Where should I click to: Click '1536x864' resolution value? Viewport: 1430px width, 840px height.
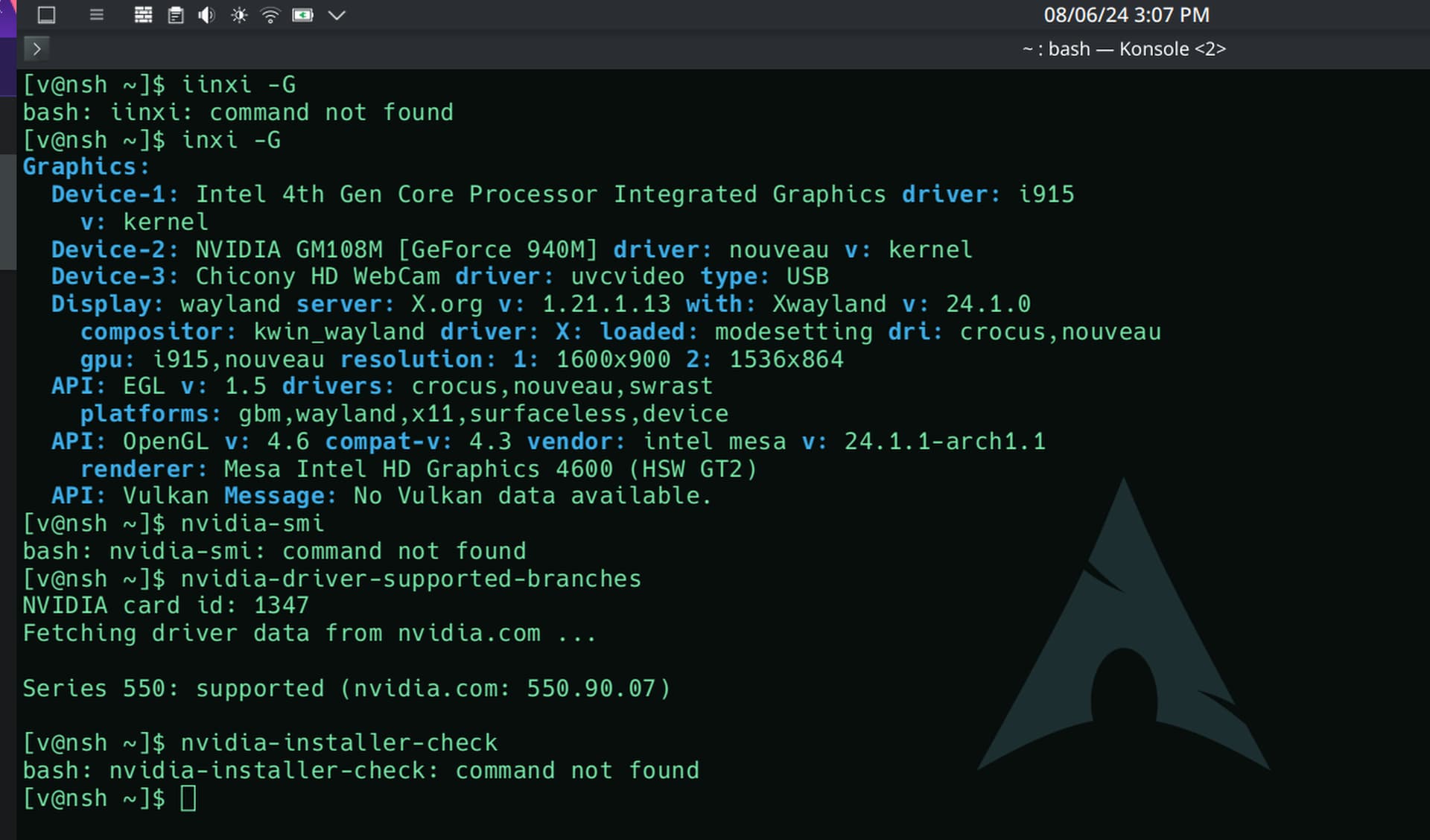pos(786,359)
